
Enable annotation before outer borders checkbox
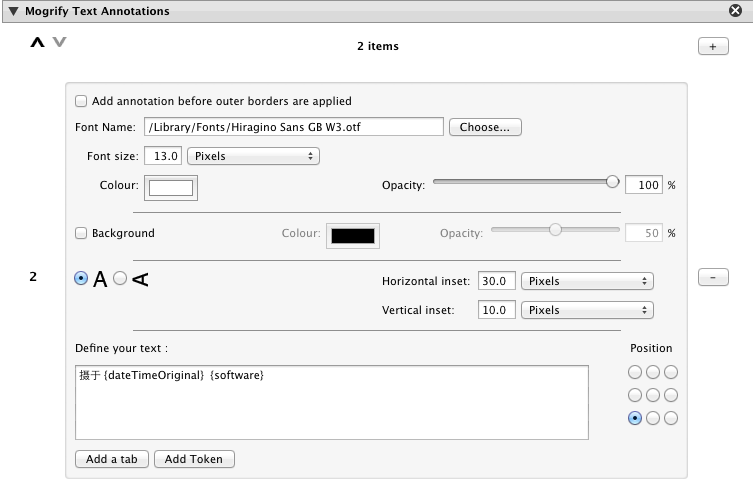click(81, 101)
